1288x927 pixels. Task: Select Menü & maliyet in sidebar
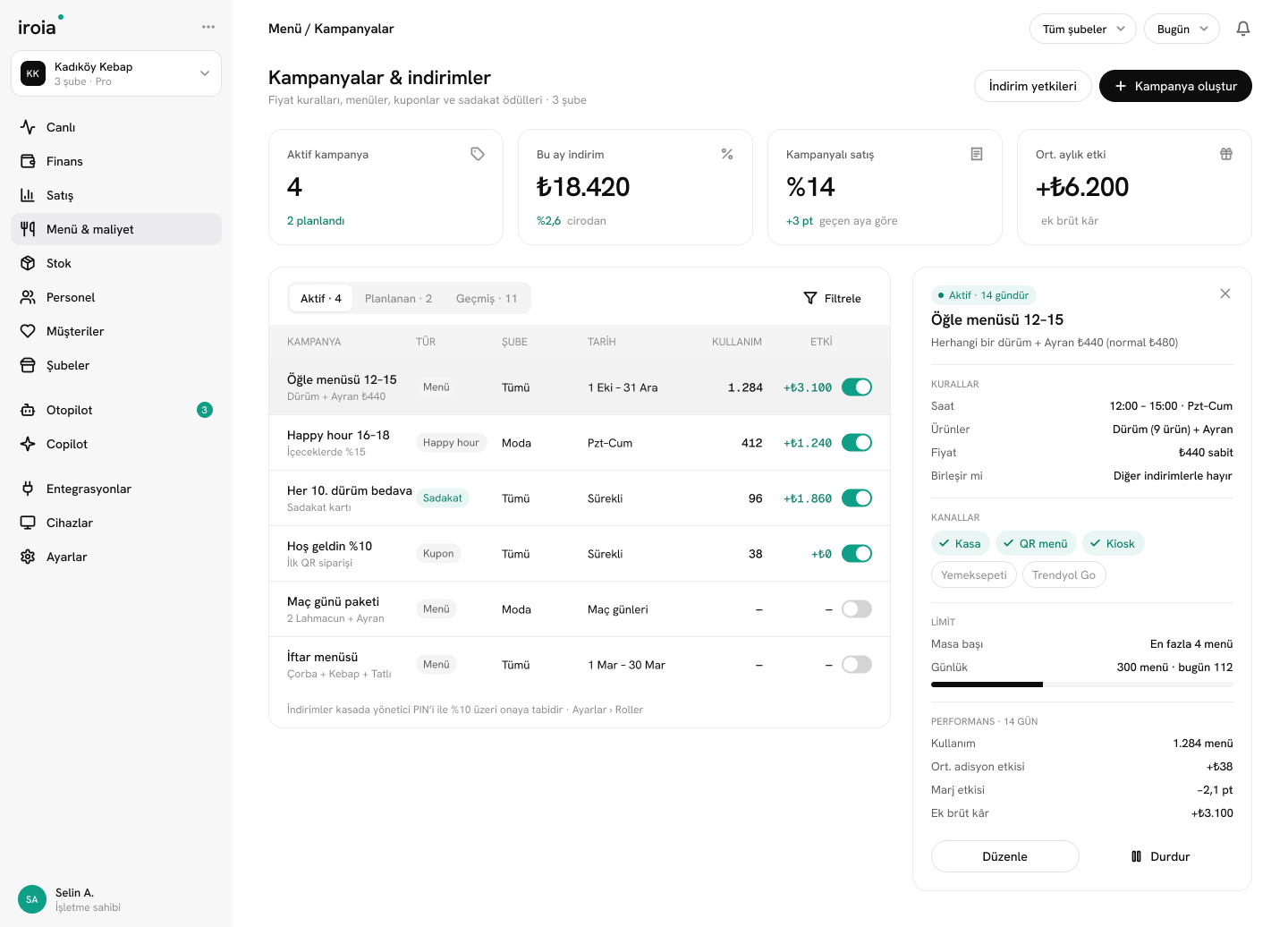pyautogui.click(x=116, y=229)
